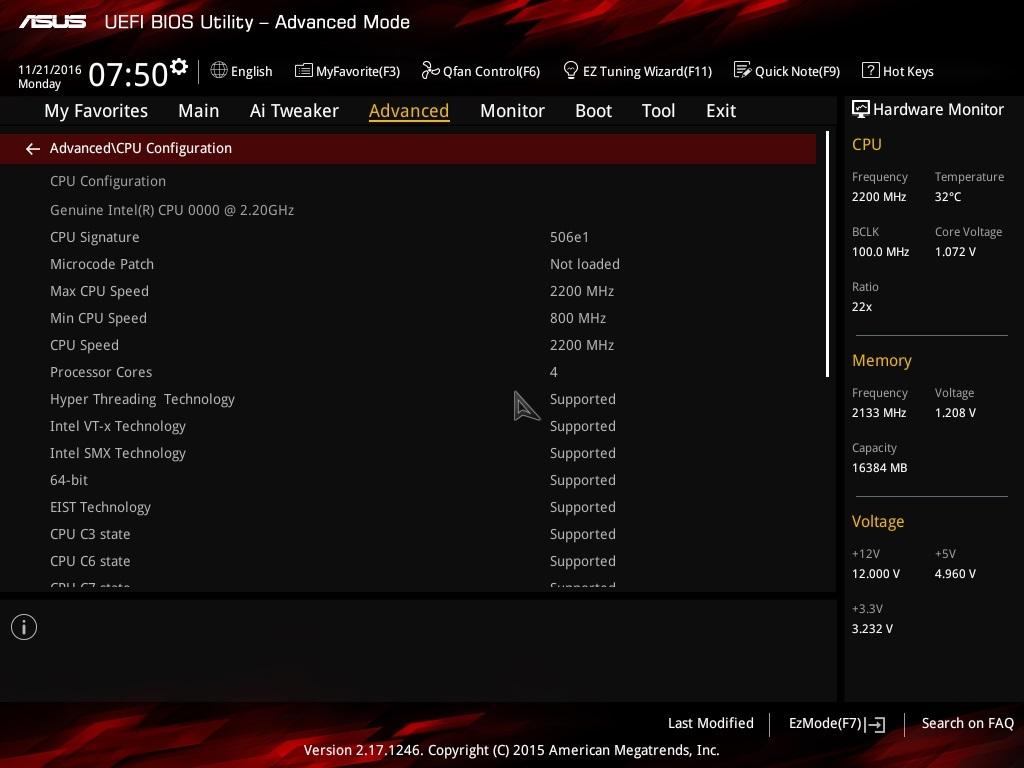The width and height of the screenshot is (1024, 768).
Task: Click the EZ Tuning Wizard lightbulb icon
Action: tap(570, 70)
